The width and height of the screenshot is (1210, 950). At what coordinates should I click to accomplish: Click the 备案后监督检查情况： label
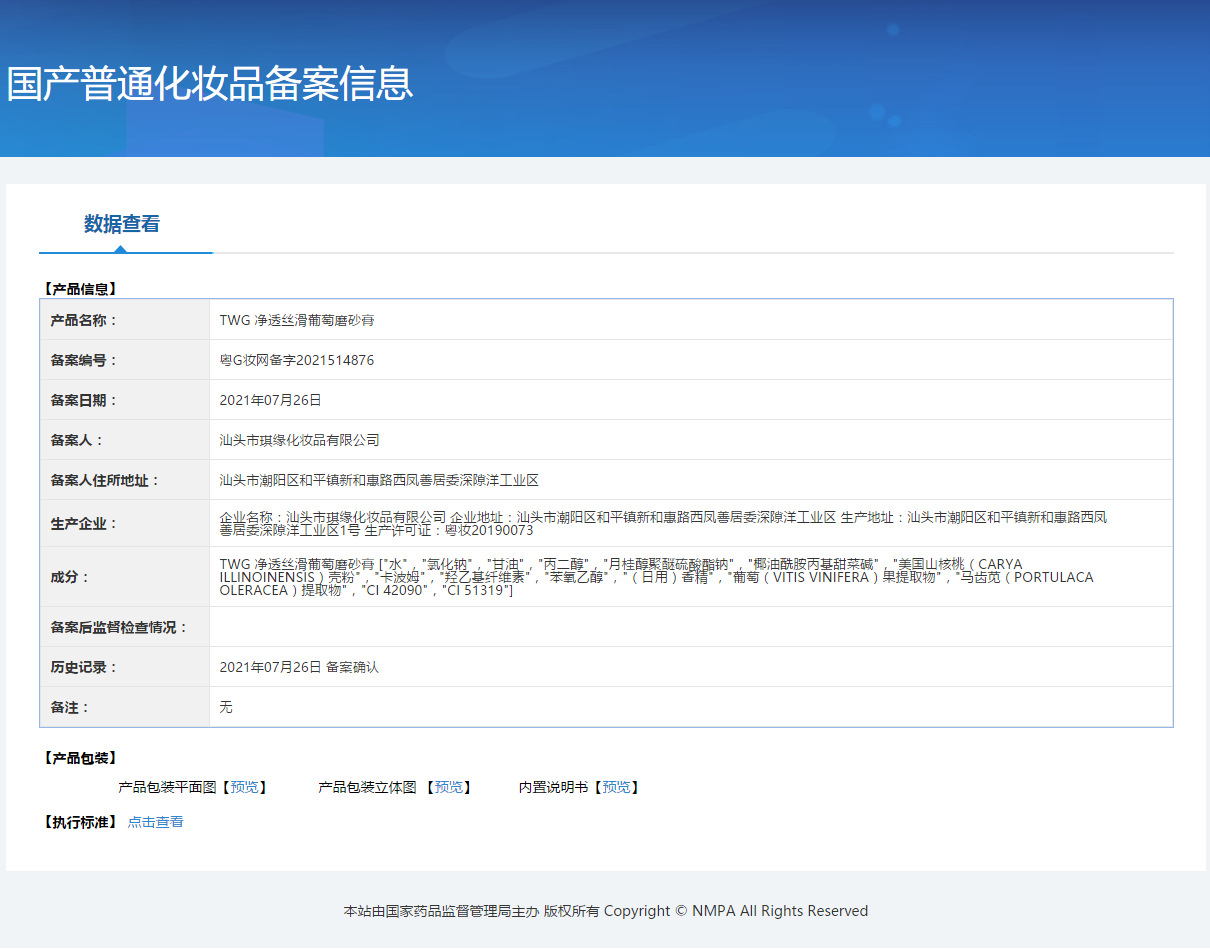point(119,627)
